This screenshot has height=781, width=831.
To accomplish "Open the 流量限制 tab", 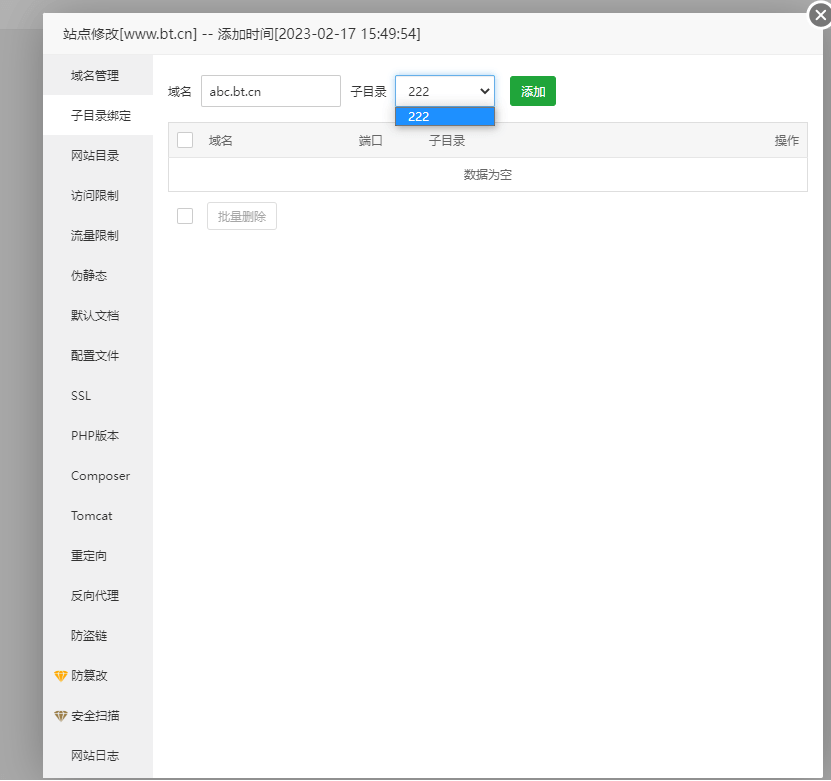I will (95, 236).
